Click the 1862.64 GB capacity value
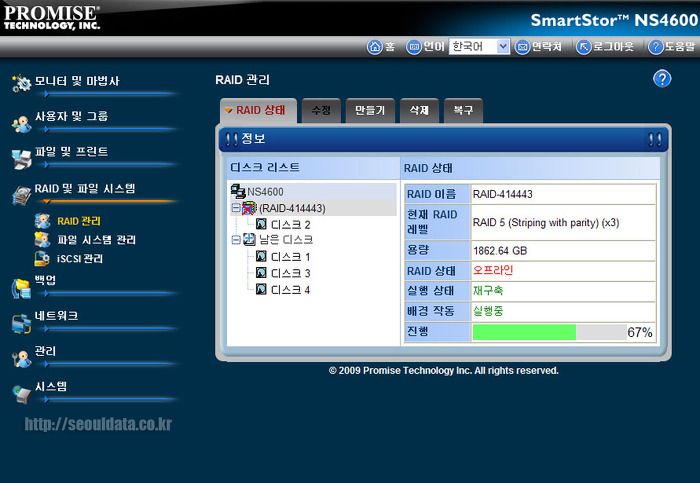 500,251
